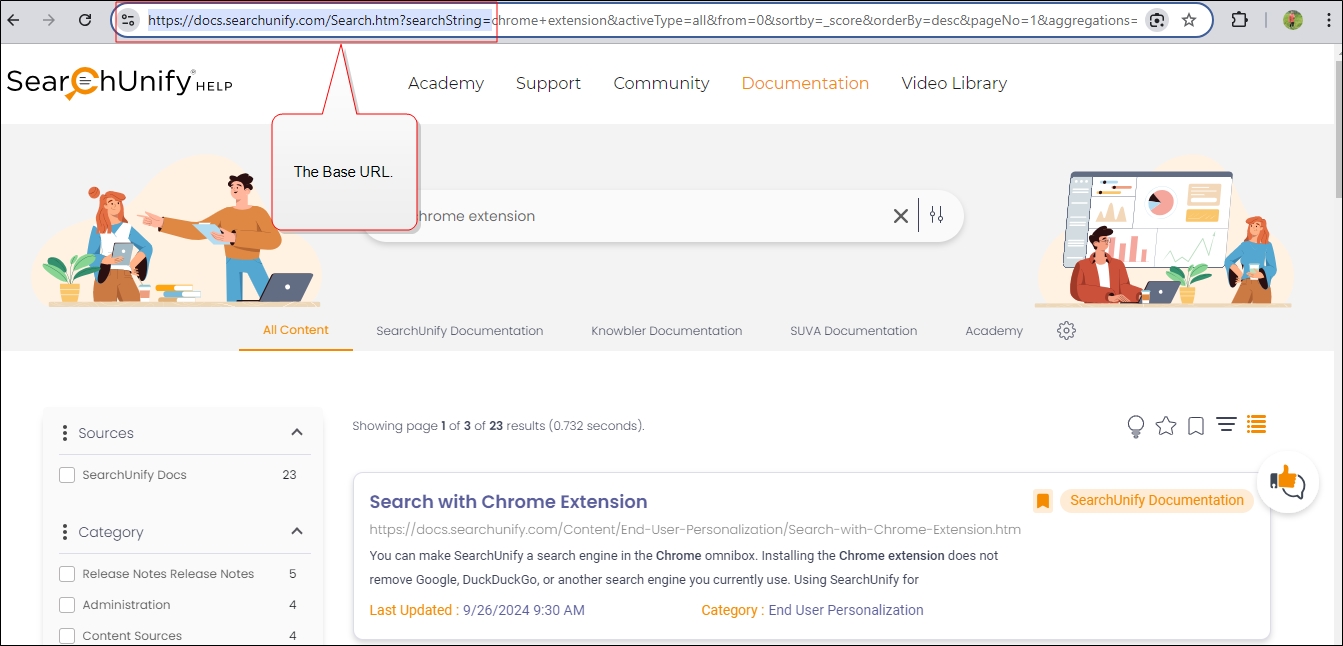Open the browser extensions puzzle icon
The width and height of the screenshot is (1343, 646).
pos(1239,20)
